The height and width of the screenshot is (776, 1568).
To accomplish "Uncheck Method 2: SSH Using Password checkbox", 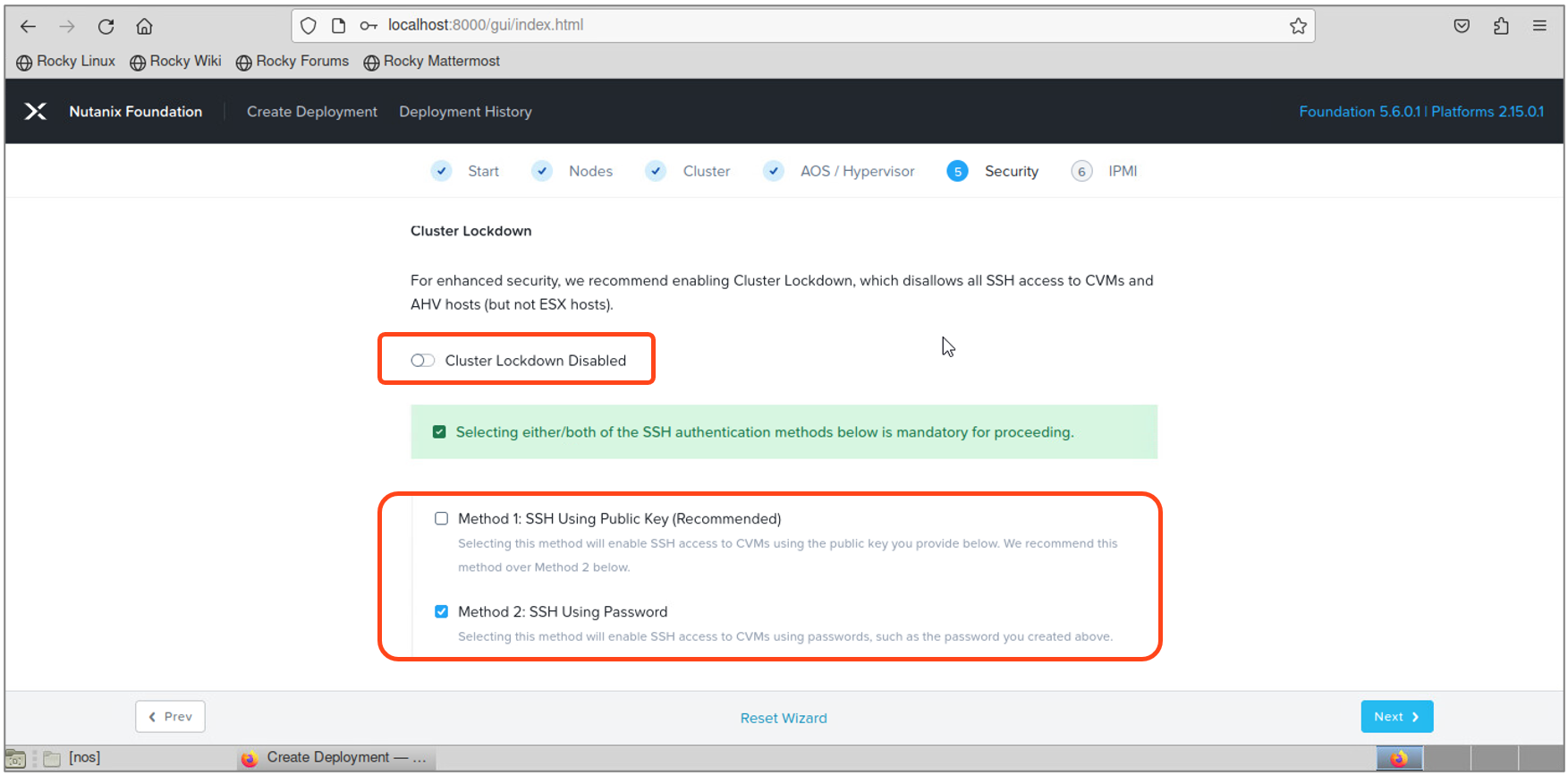I will click(x=441, y=612).
